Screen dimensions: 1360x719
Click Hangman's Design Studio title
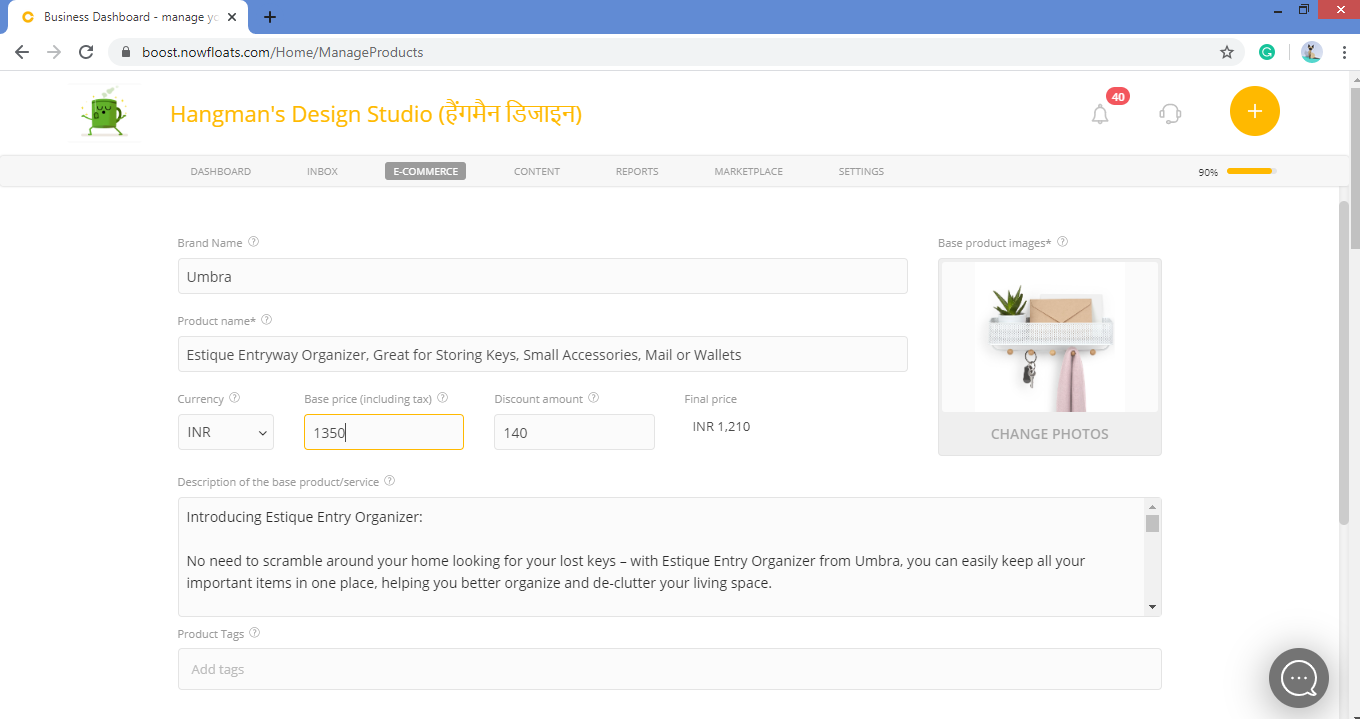point(376,114)
